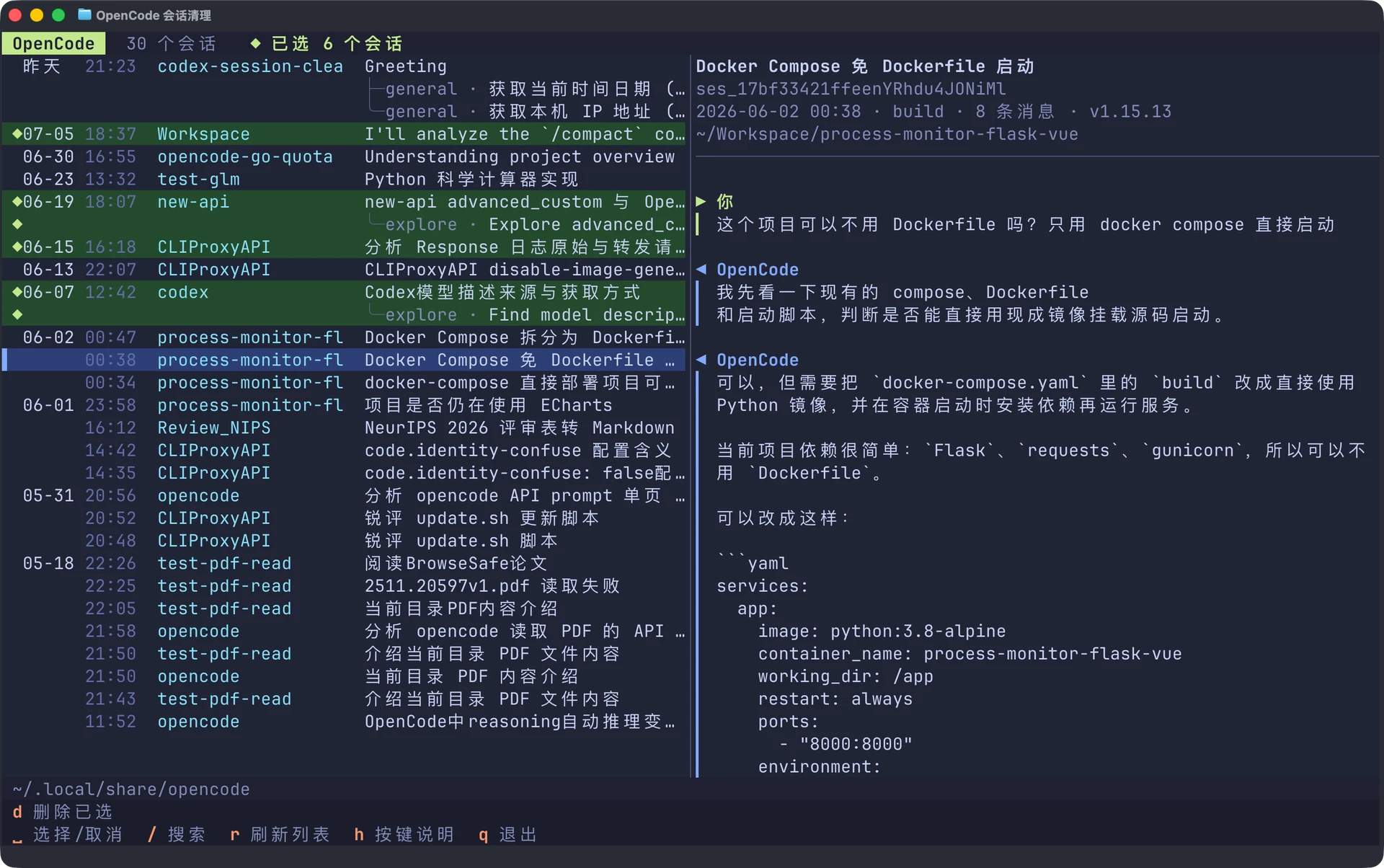
Task: Click the 30 个会话 counter
Action: pyautogui.click(x=172, y=43)
